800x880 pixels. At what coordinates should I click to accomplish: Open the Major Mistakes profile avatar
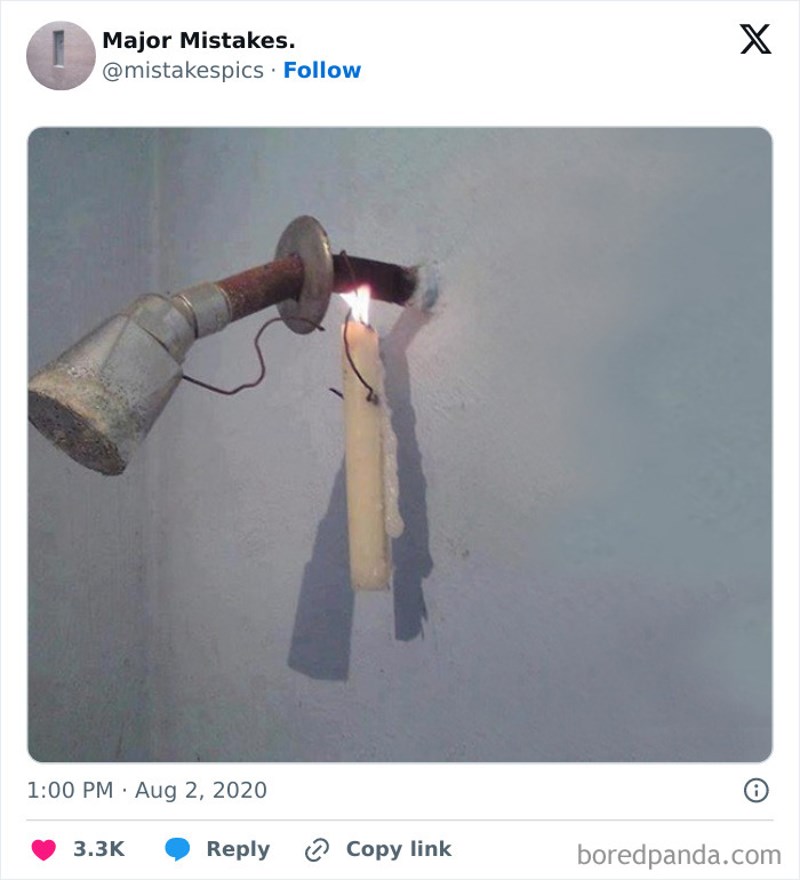(61, 56)
